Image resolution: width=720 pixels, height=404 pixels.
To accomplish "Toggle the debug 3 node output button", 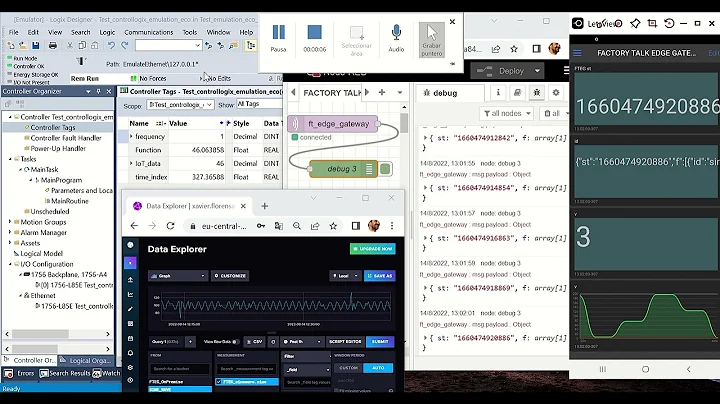I will (x=386, y=169).
